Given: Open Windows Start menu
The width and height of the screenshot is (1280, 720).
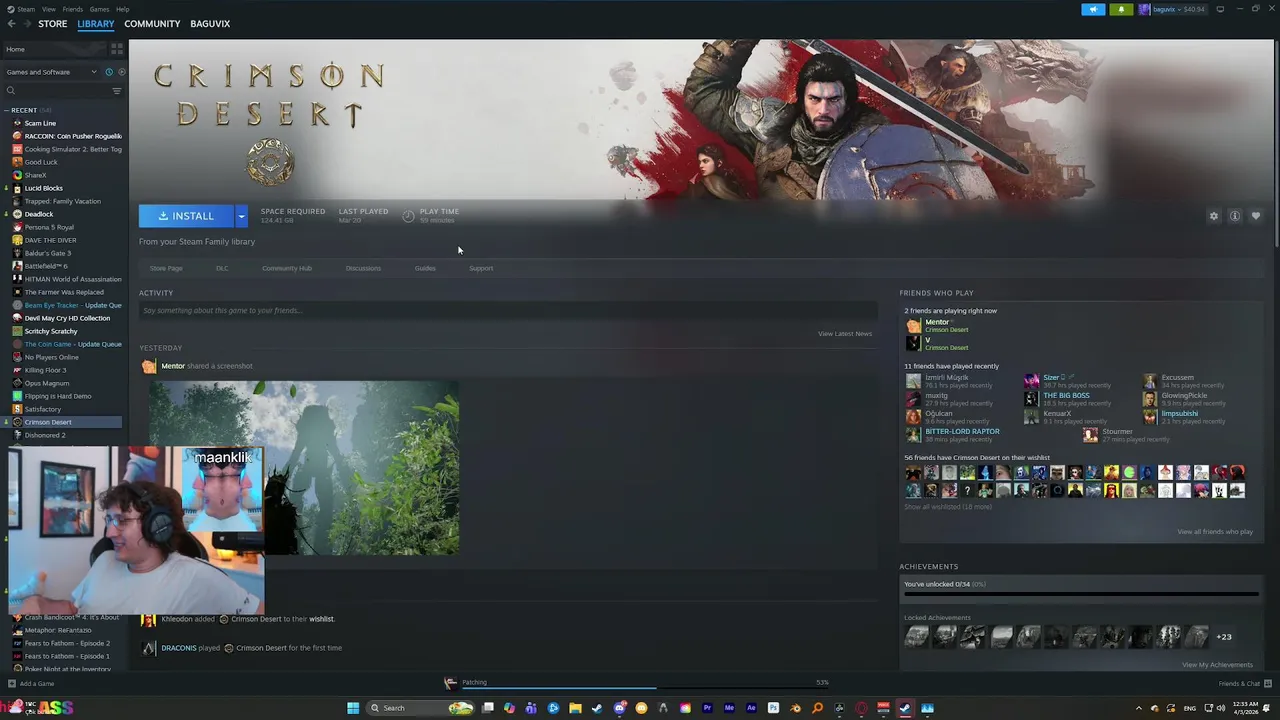Looking at the screenshot, I should tap(352, 708).
